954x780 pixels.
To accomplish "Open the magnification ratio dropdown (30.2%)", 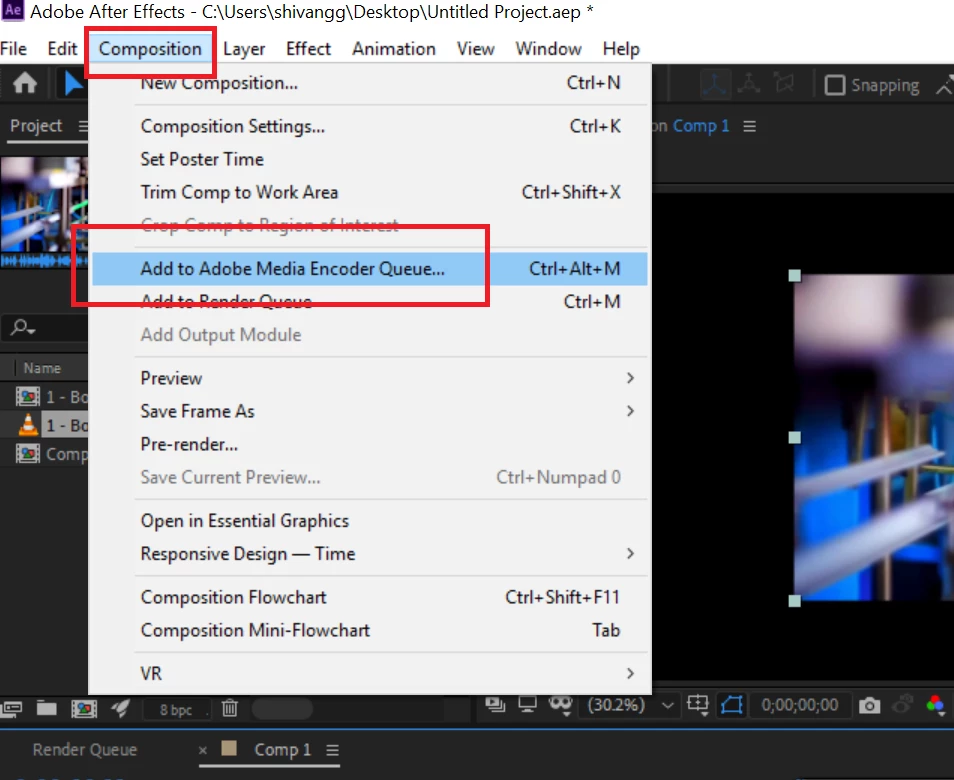I will click(x=629, y=705).
